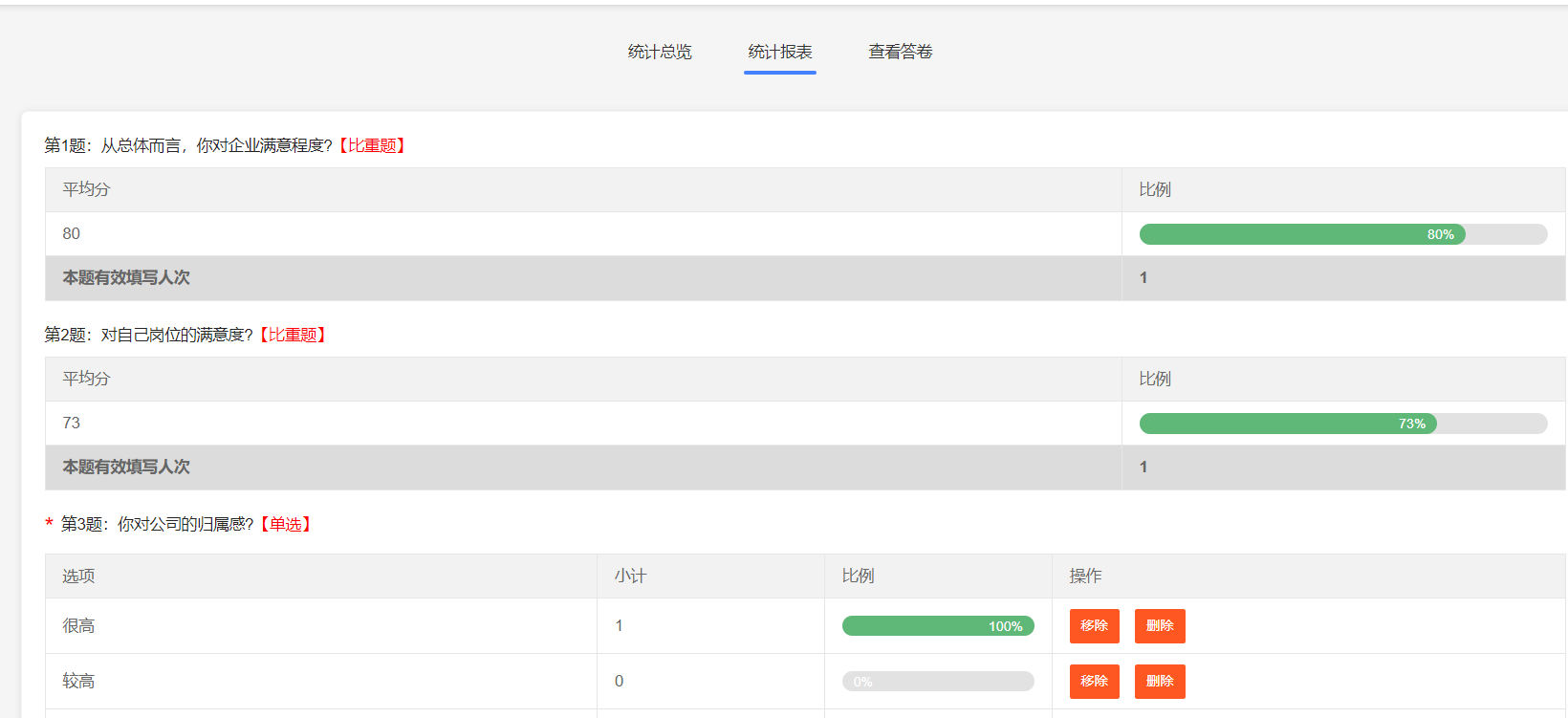The image size is (1568, 718).
Task: Click 删除 button in the 很高 row
Action: (x=1159, y=626)
